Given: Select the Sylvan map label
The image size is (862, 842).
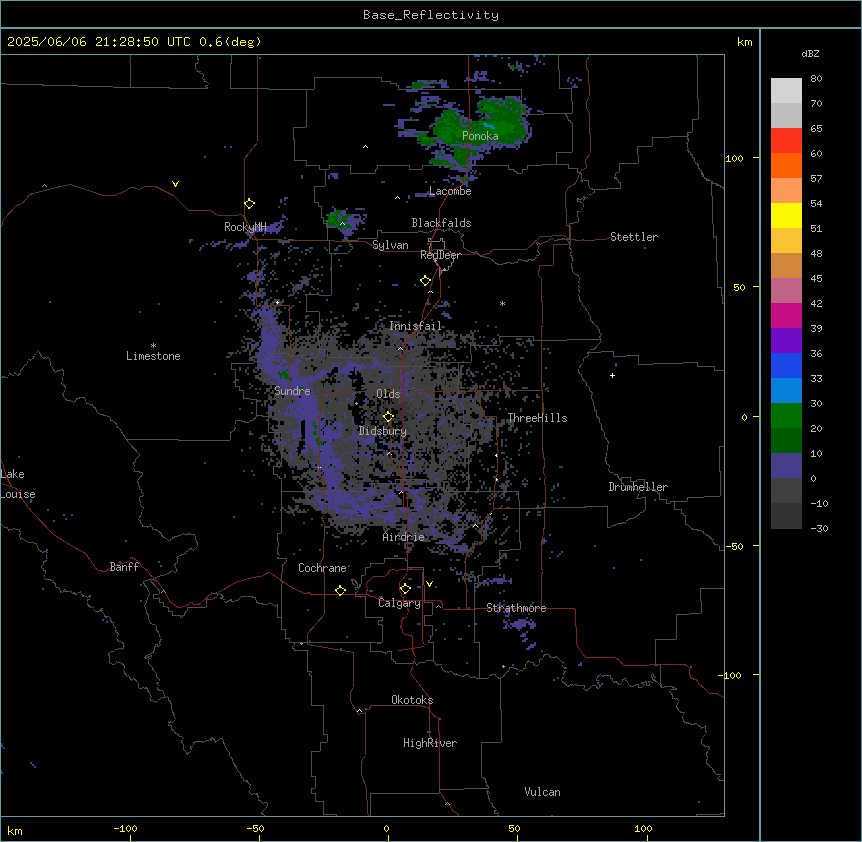Looking at the screenshot, I should [x=390, y=245].
